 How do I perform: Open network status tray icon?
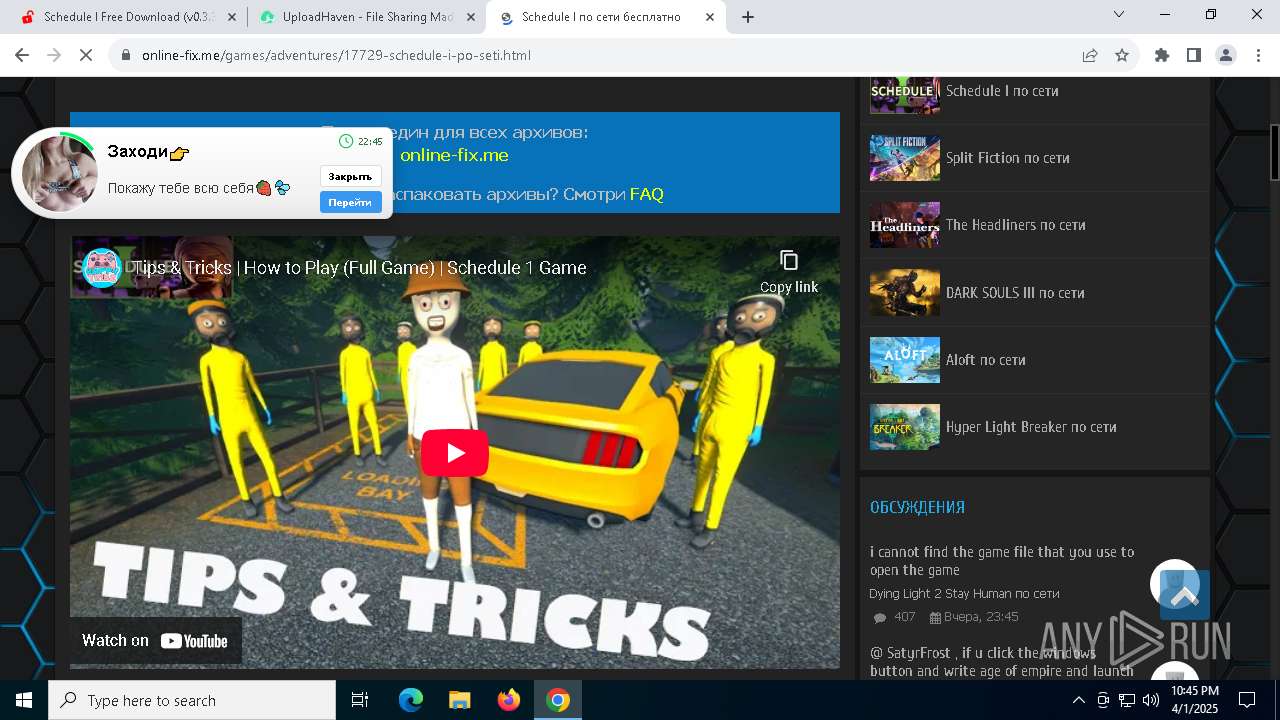(1127, 700)
